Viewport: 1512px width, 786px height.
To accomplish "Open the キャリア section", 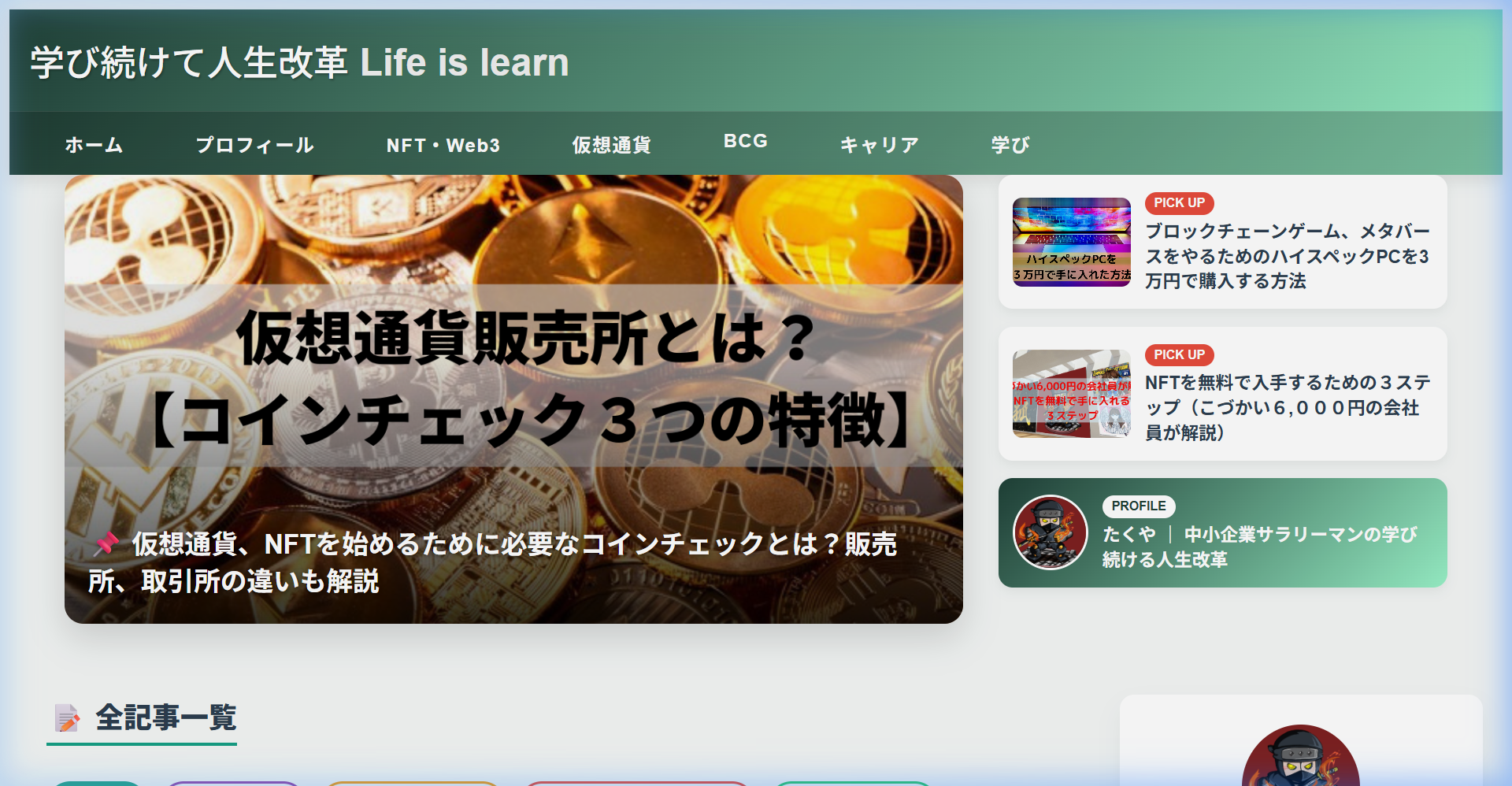I will [x=878, y=144].
